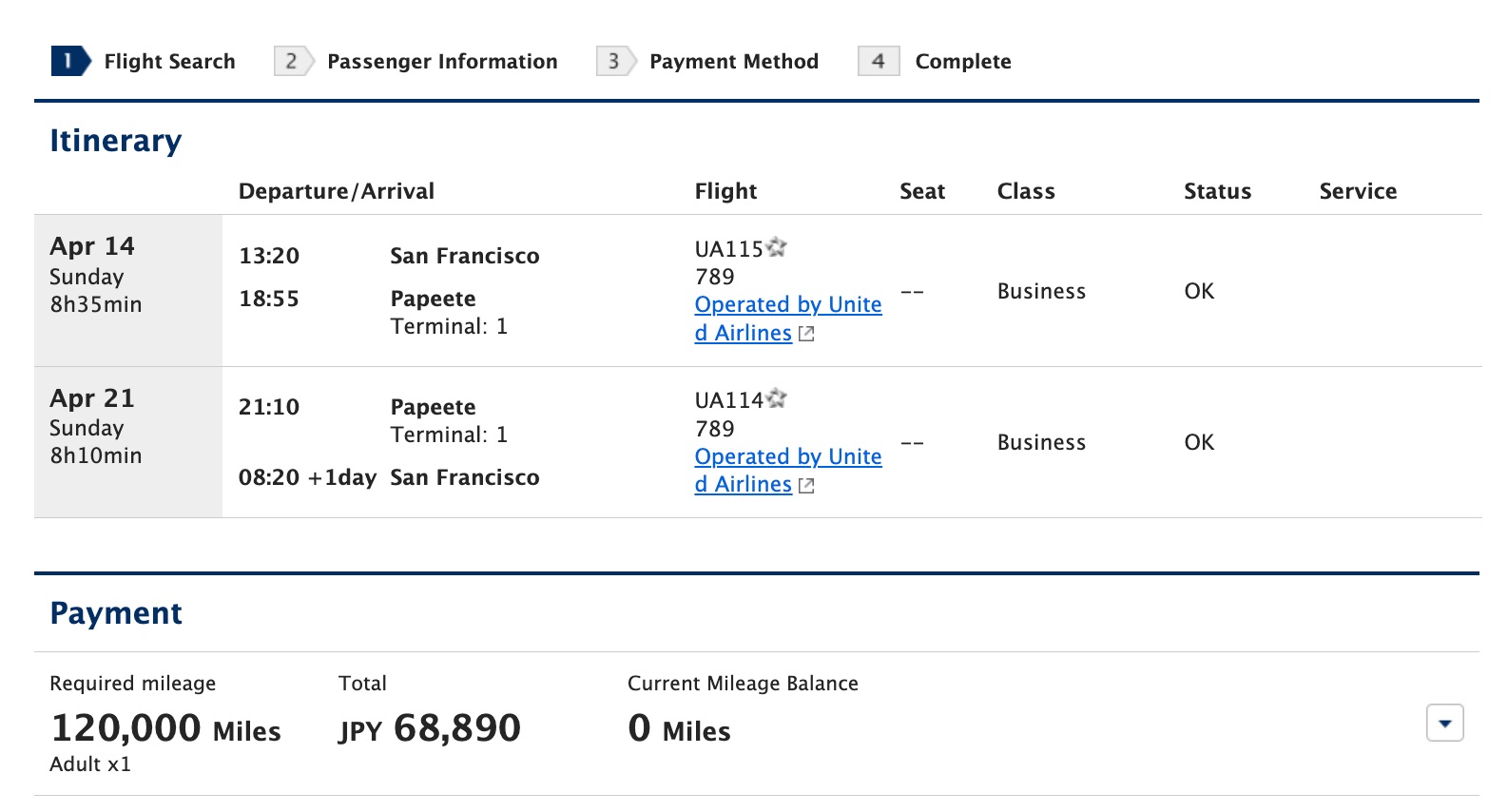The image size is (1508, 812).
Task: Click the Apr 14 Sunday date cell
Action: tap(127, 275)
